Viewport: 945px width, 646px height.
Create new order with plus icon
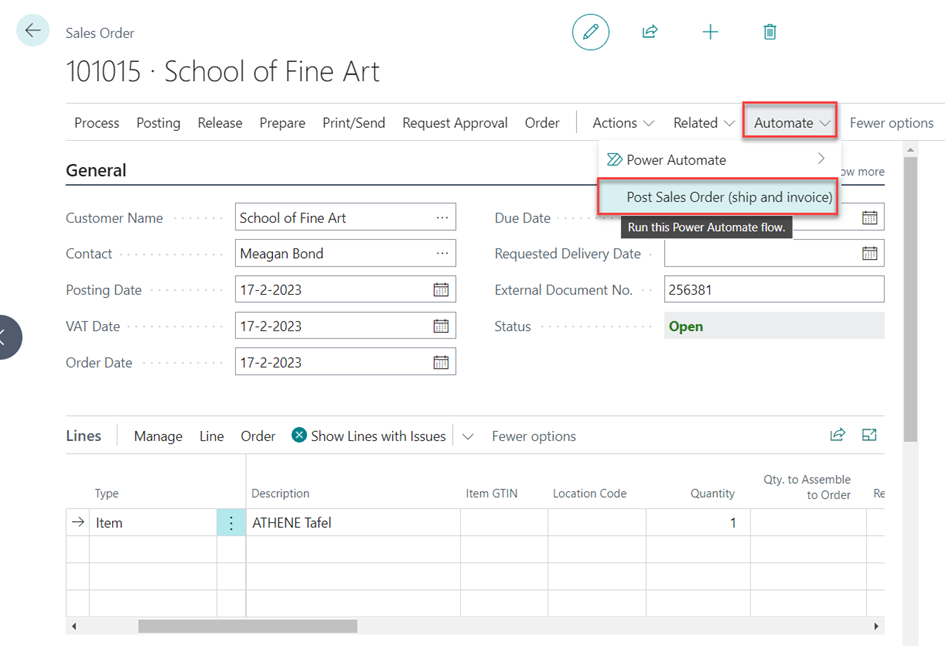tap(711, 32)
